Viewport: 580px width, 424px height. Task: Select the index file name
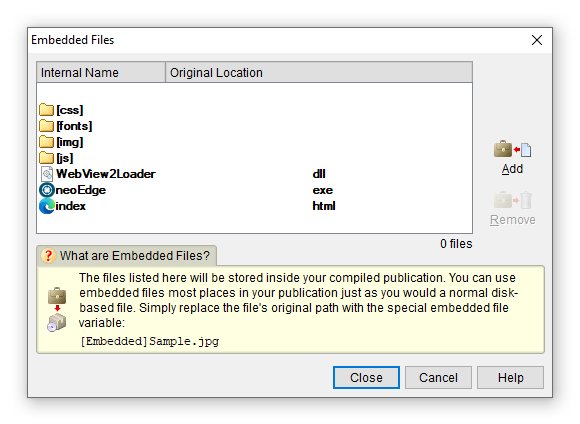pyautogui.click(x=71, y=206)
